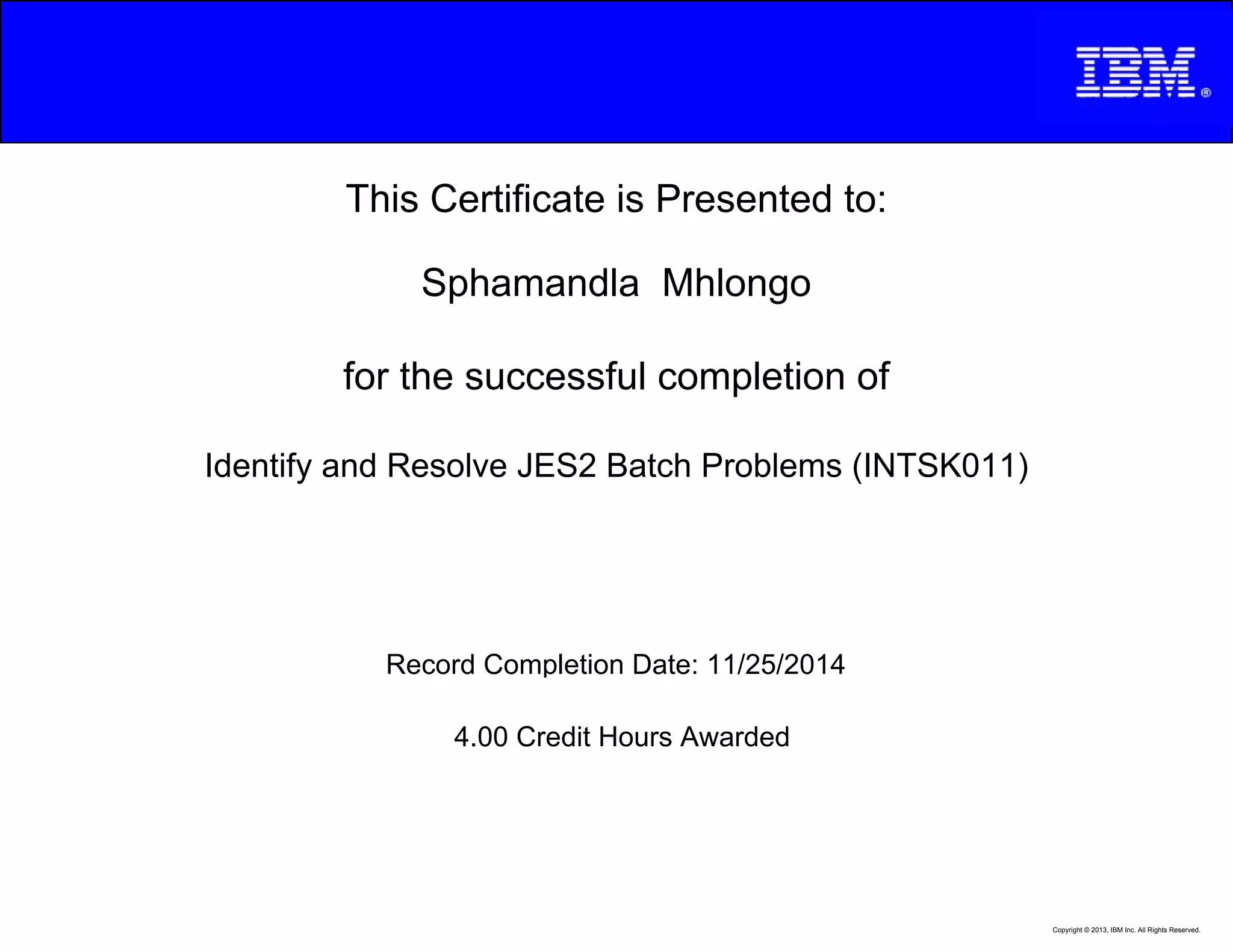Click the 'Record Completion Date:' label
Viewport: 1233px width, 952px height.
click(x=542, y=665)
